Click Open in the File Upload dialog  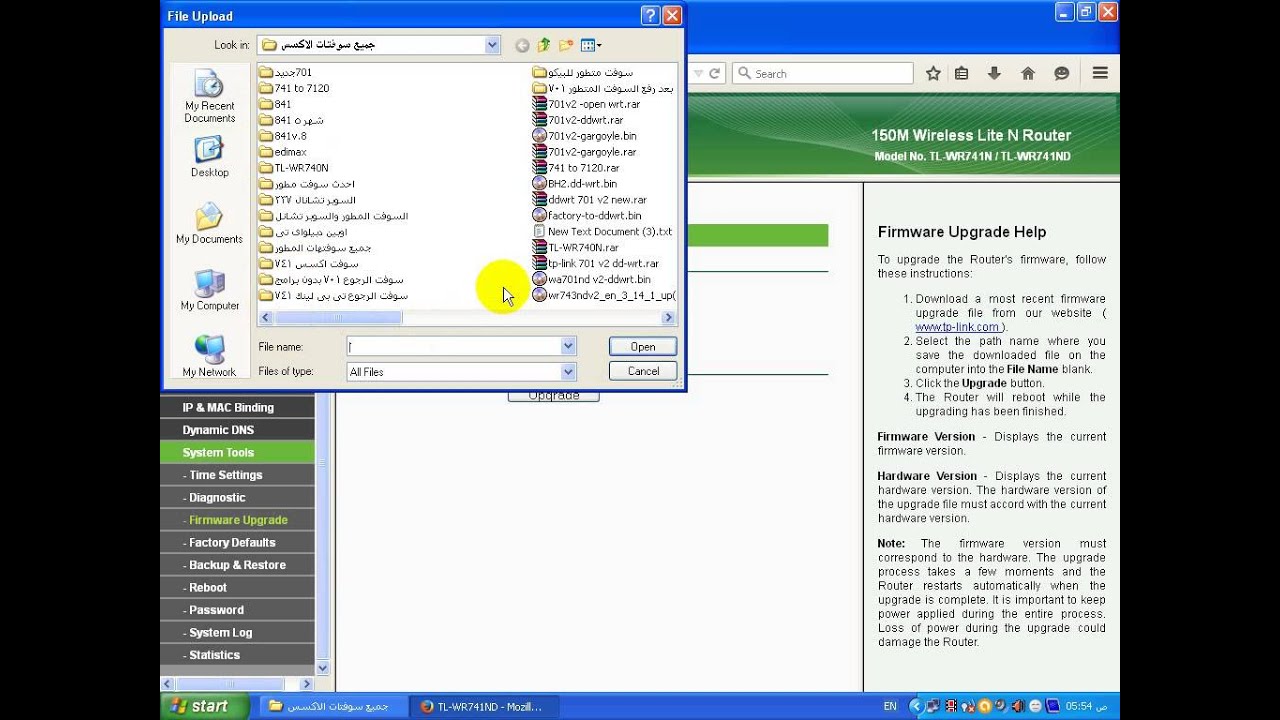[643, 347]
